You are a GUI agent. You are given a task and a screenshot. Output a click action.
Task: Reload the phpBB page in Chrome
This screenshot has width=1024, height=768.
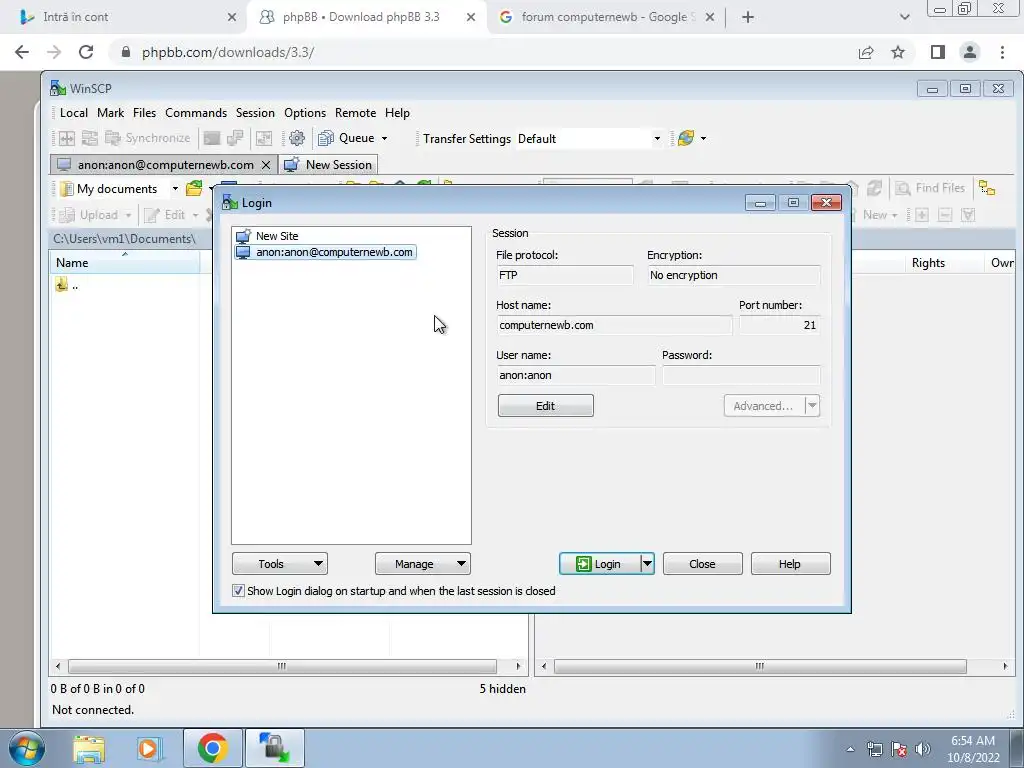tap(86, 52)
